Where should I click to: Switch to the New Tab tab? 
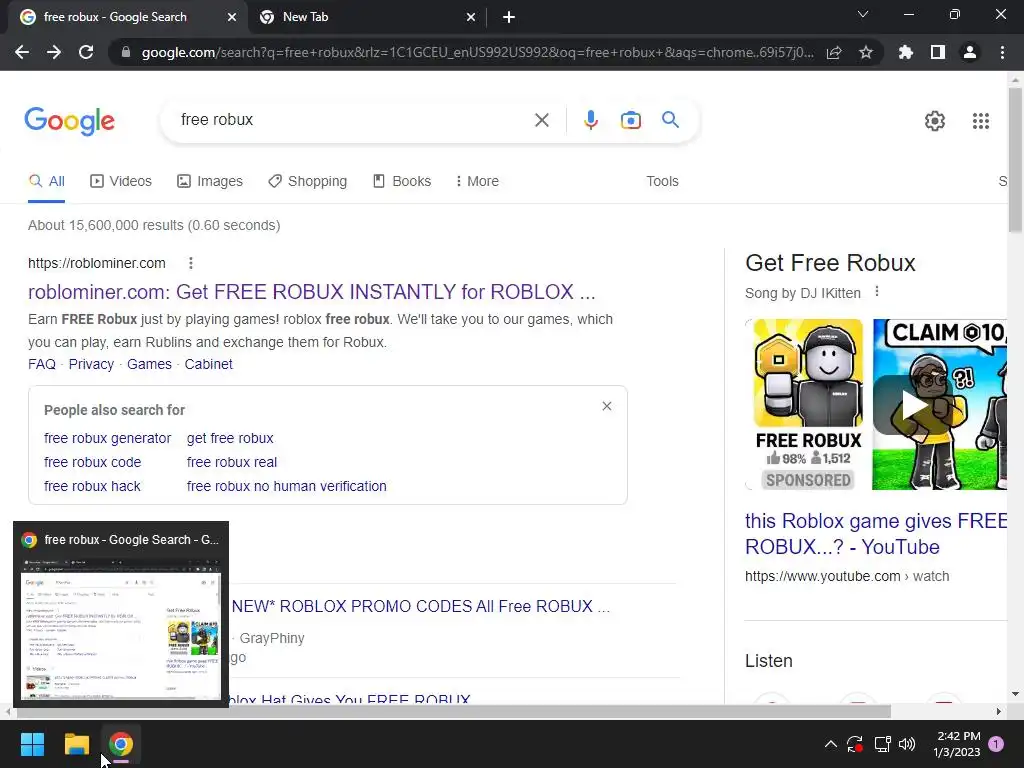point(366,17)
